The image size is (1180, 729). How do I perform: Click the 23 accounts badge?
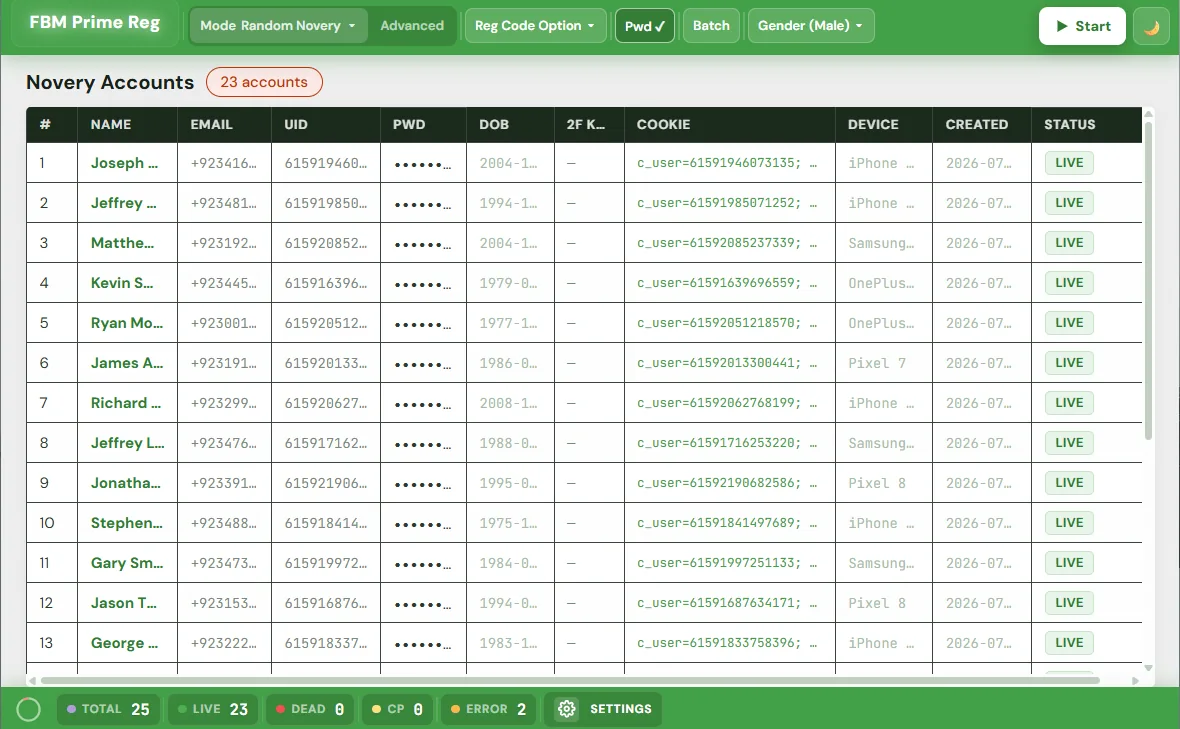(264, 82)
